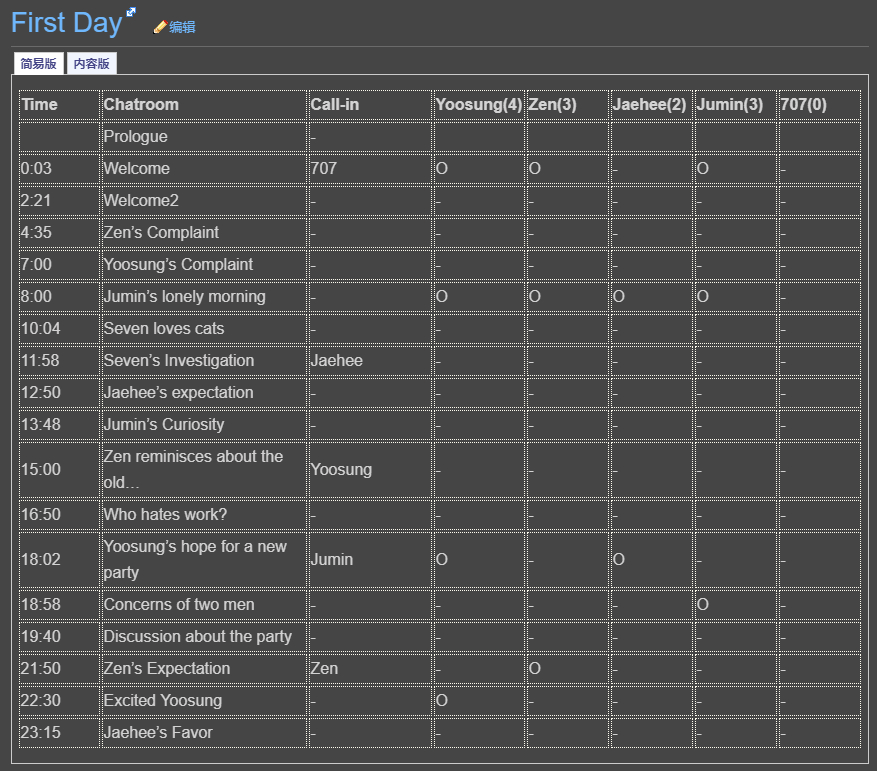The width and height of the screenshot is (877, 771).
Task: Select the 7:00 time cell
Action: (x=59, y=264)
